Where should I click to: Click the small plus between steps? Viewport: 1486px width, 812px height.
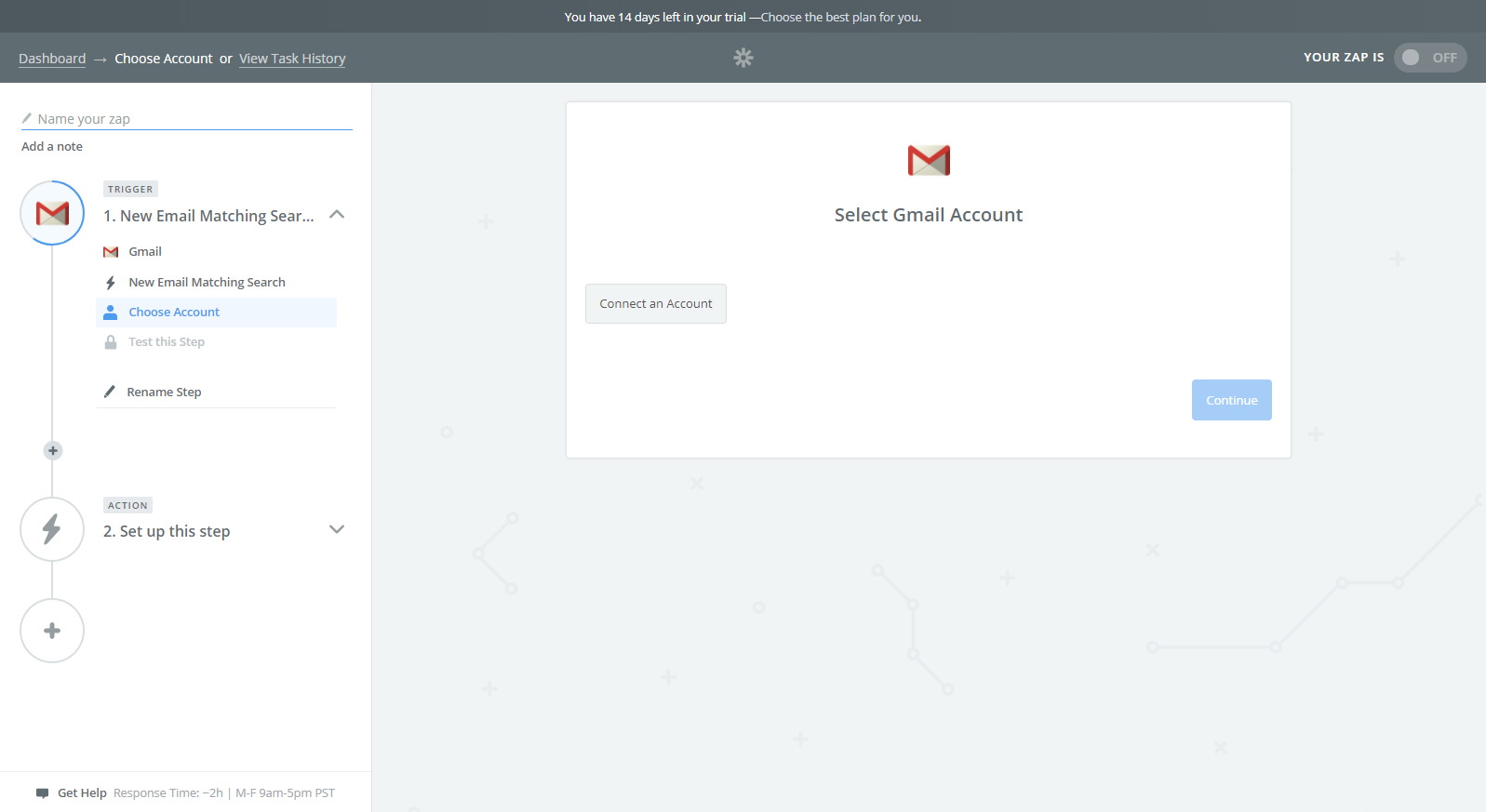pyautogui.click(x=53, y=451)
